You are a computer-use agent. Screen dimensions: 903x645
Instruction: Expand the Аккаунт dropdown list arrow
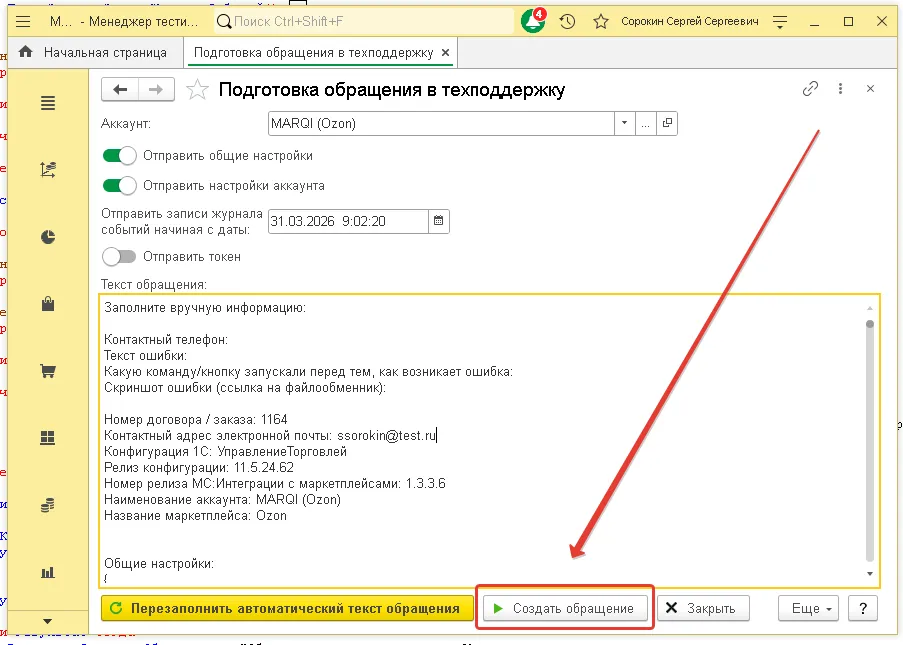(624, 124)
